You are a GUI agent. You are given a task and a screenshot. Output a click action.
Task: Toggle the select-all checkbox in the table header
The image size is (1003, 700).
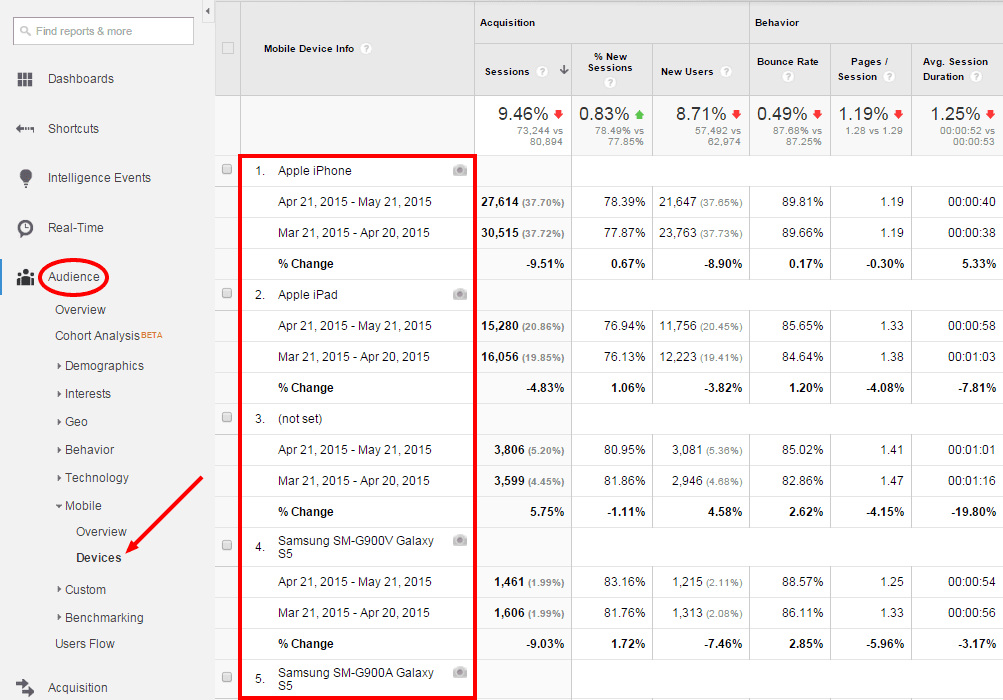click(x=228, y=48)
